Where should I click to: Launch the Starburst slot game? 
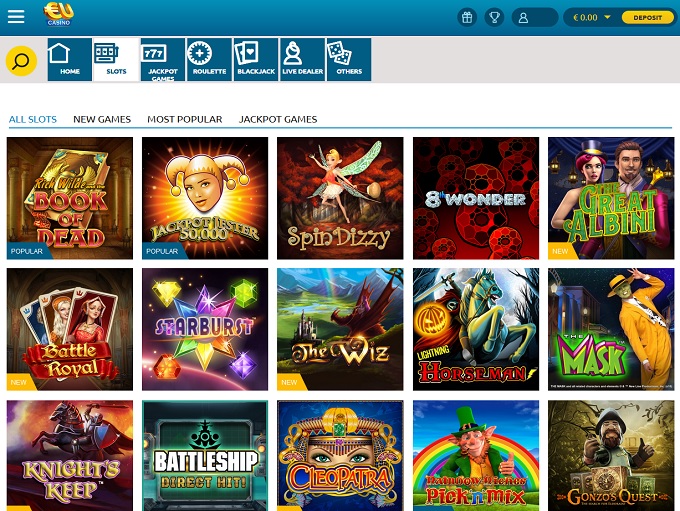[205, 328]
